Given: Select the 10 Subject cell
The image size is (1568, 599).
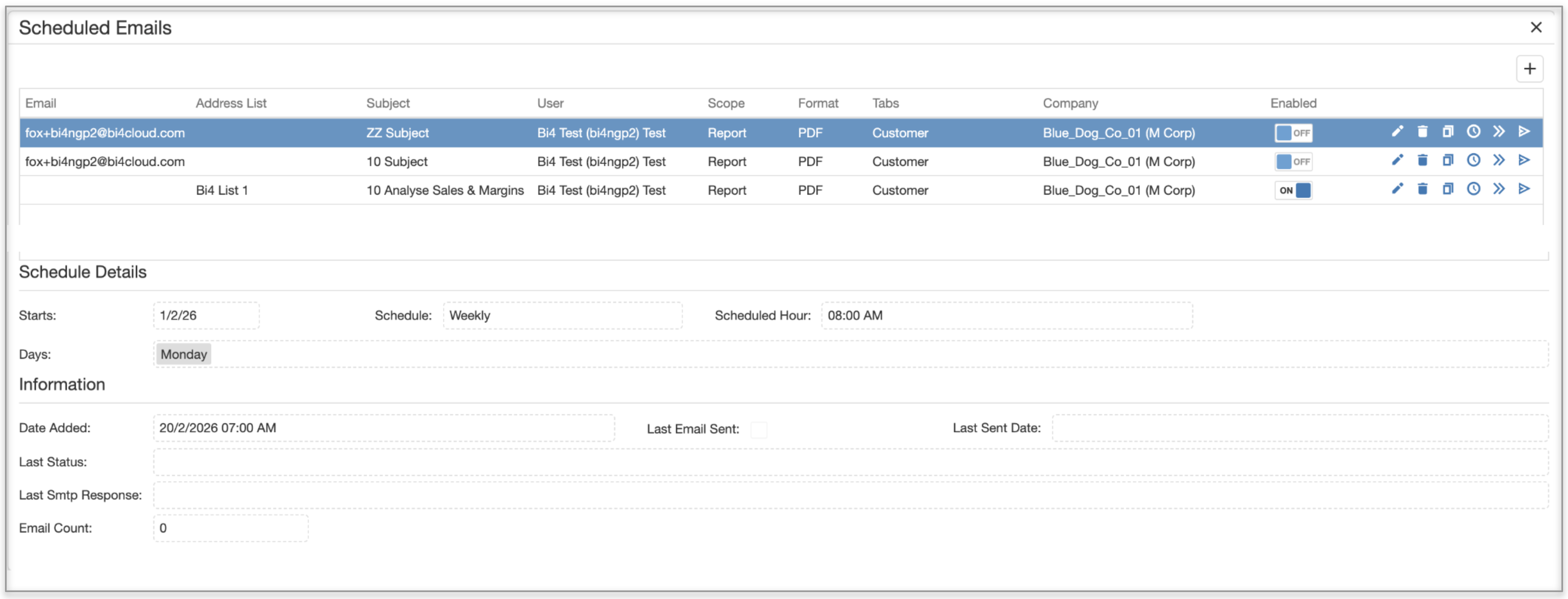Looking at the screenshot, I should 397,161.
